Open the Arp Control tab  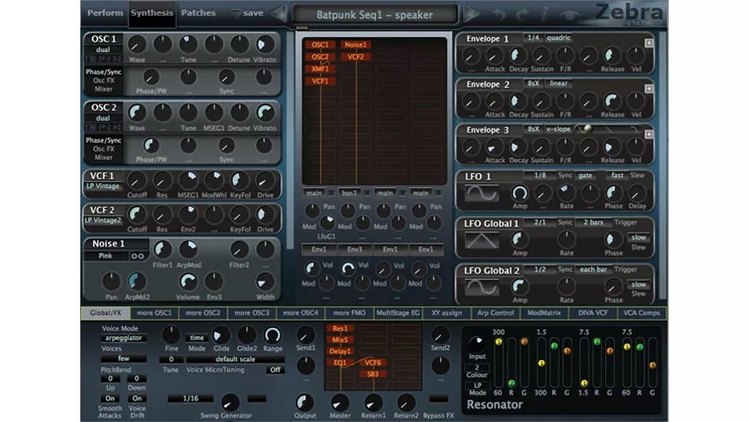(495, 313)
